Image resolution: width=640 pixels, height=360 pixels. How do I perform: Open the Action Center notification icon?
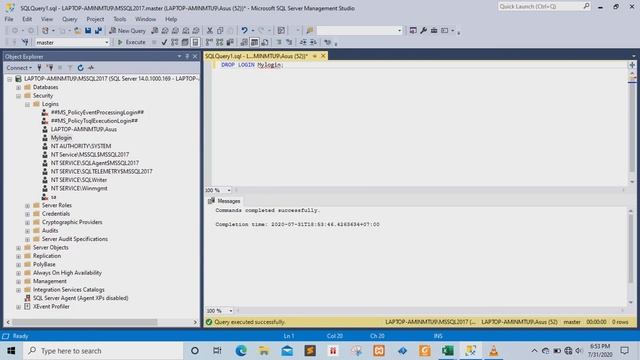coord(624,351)
